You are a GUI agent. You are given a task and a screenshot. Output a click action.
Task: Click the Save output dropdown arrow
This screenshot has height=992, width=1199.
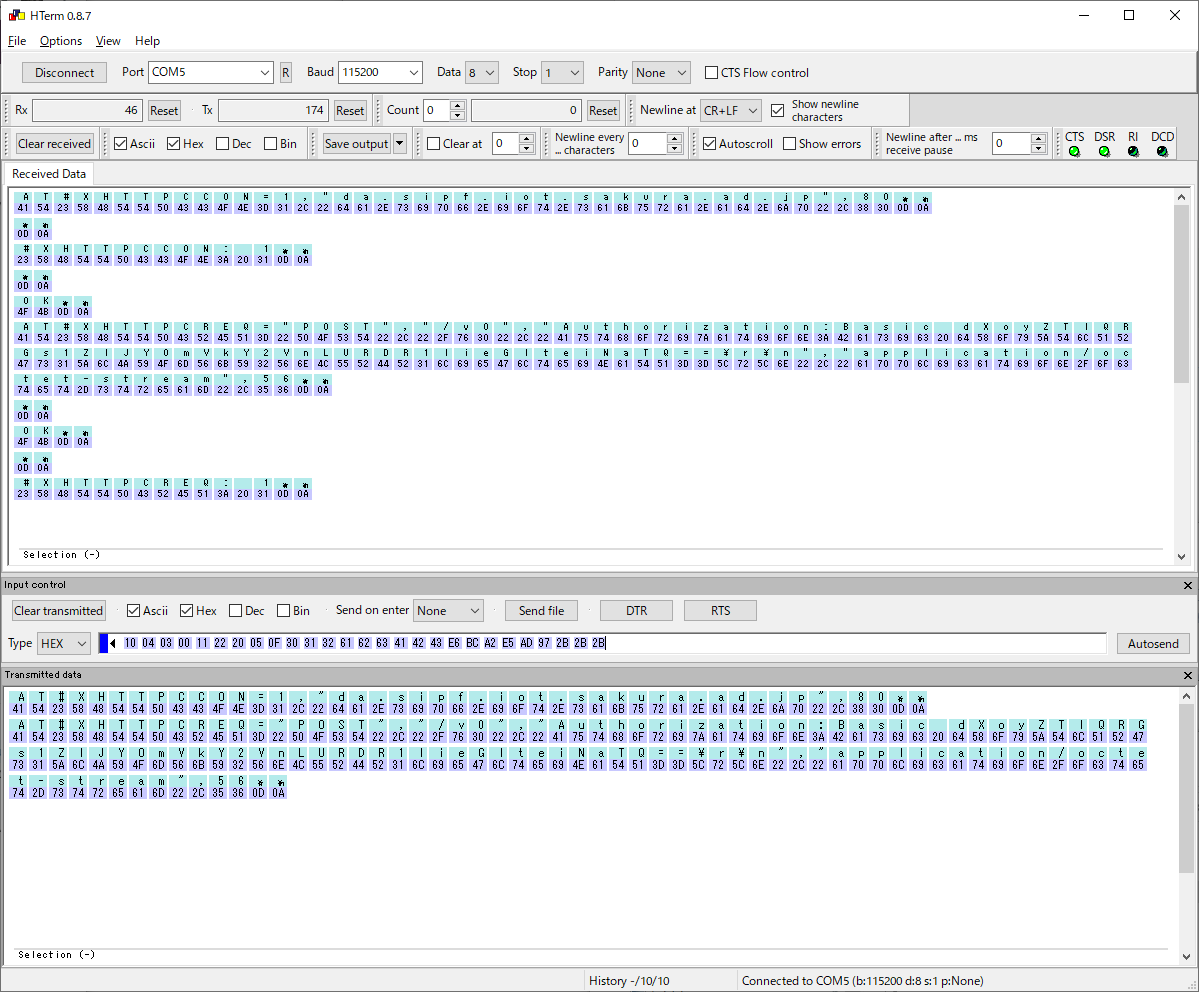400,144
